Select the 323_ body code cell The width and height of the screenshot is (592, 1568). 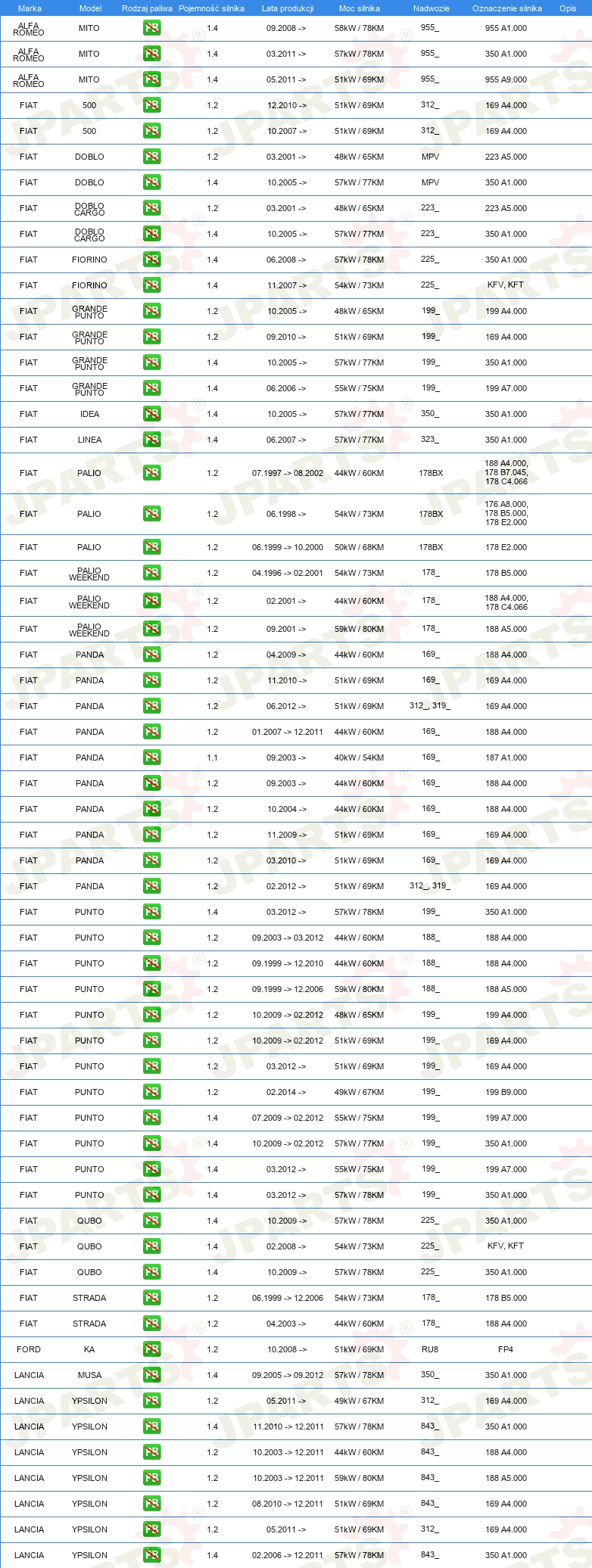(x=430, y=440)
